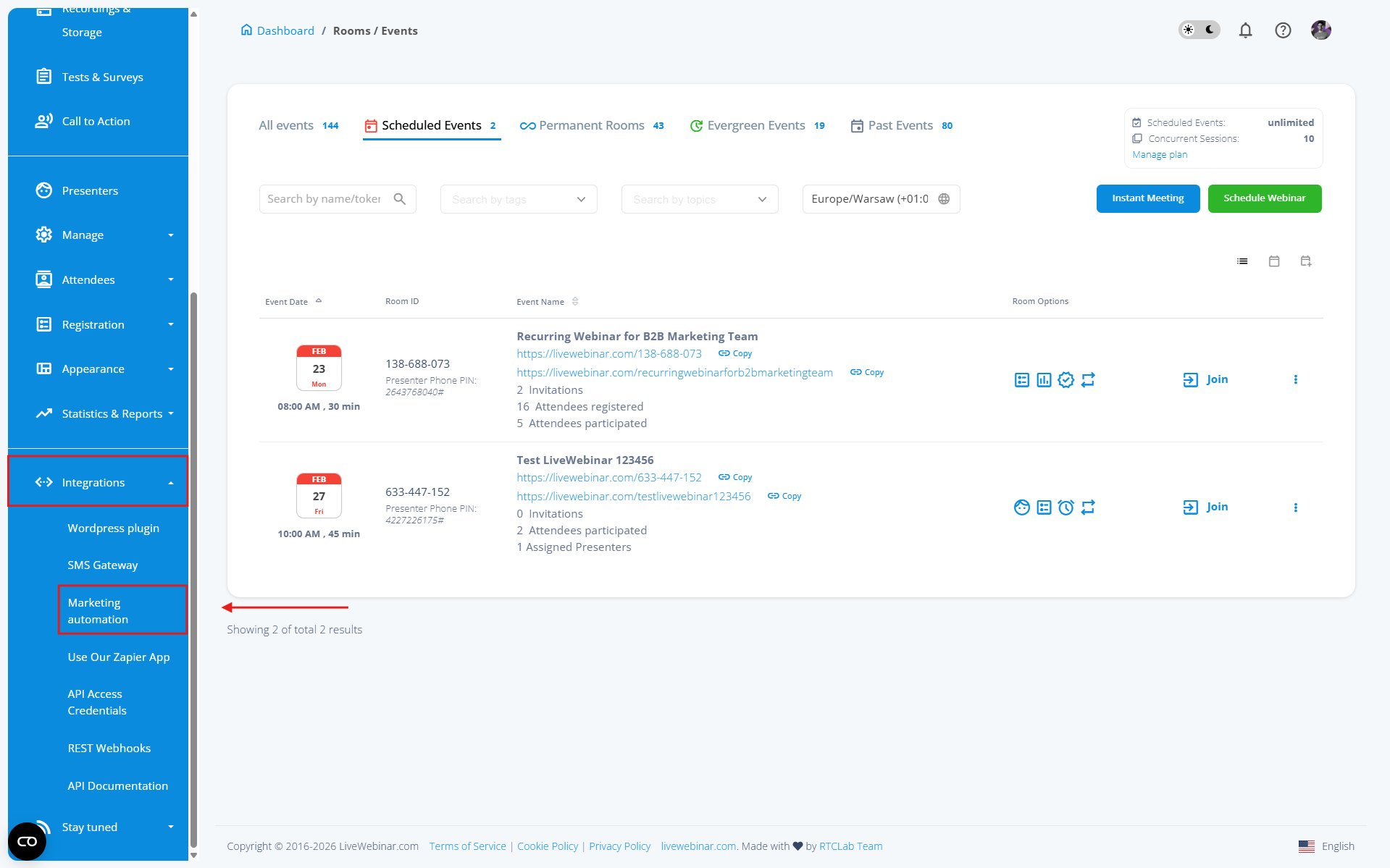
Task: Open the Search by tags dropdown
Action: [x=519, y=200]
